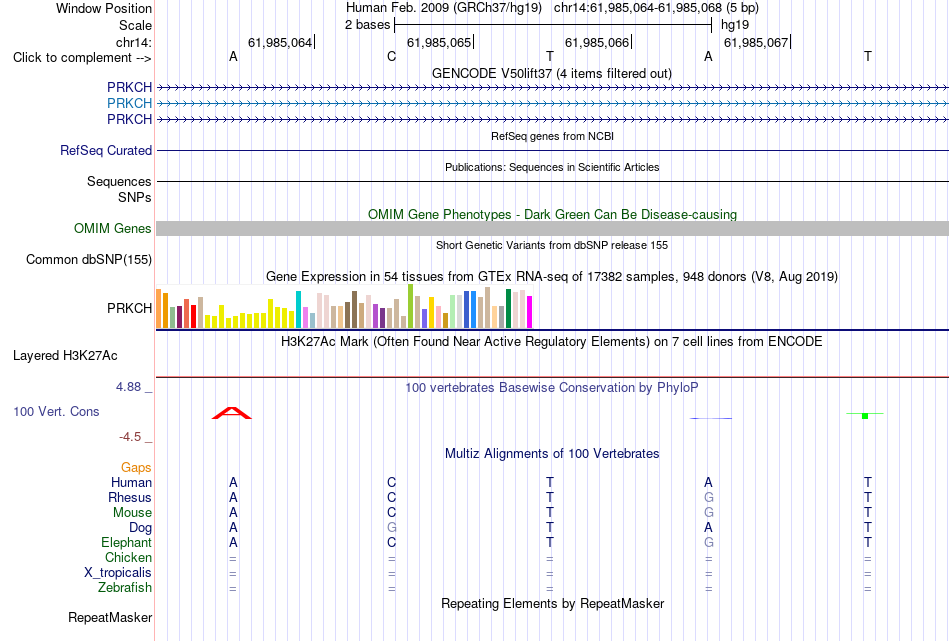This screenshot has height=641, width=950.
Task: Click the G base in the Rhesus row
Action: tap(708, 497)
